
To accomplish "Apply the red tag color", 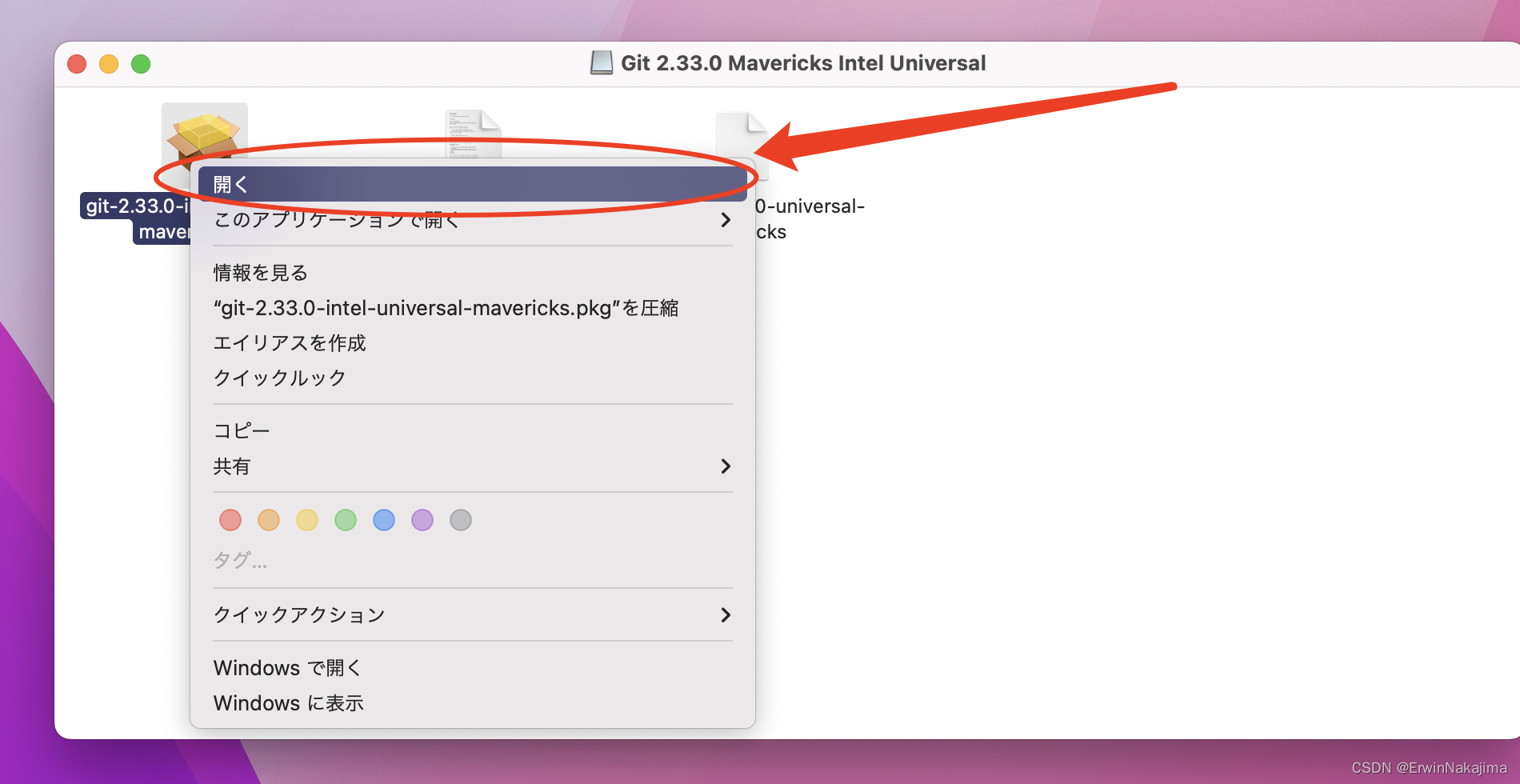I will [230, 520].
